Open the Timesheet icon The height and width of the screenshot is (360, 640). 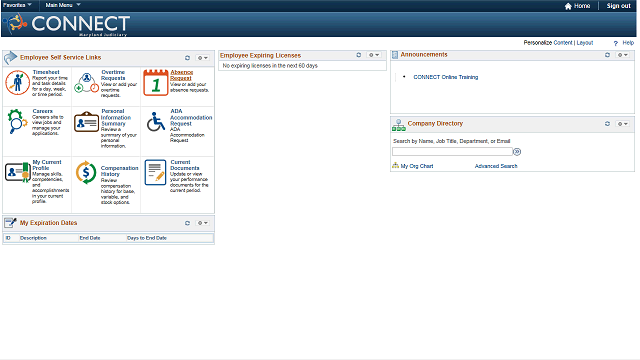click(x=17, y=82)
